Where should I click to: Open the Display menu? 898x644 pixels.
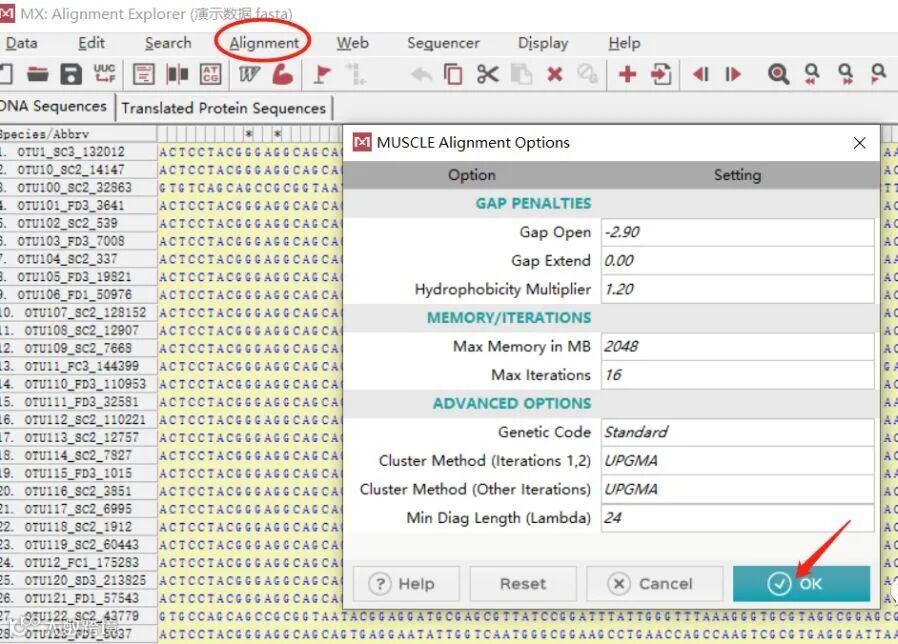tap(543, 43)
